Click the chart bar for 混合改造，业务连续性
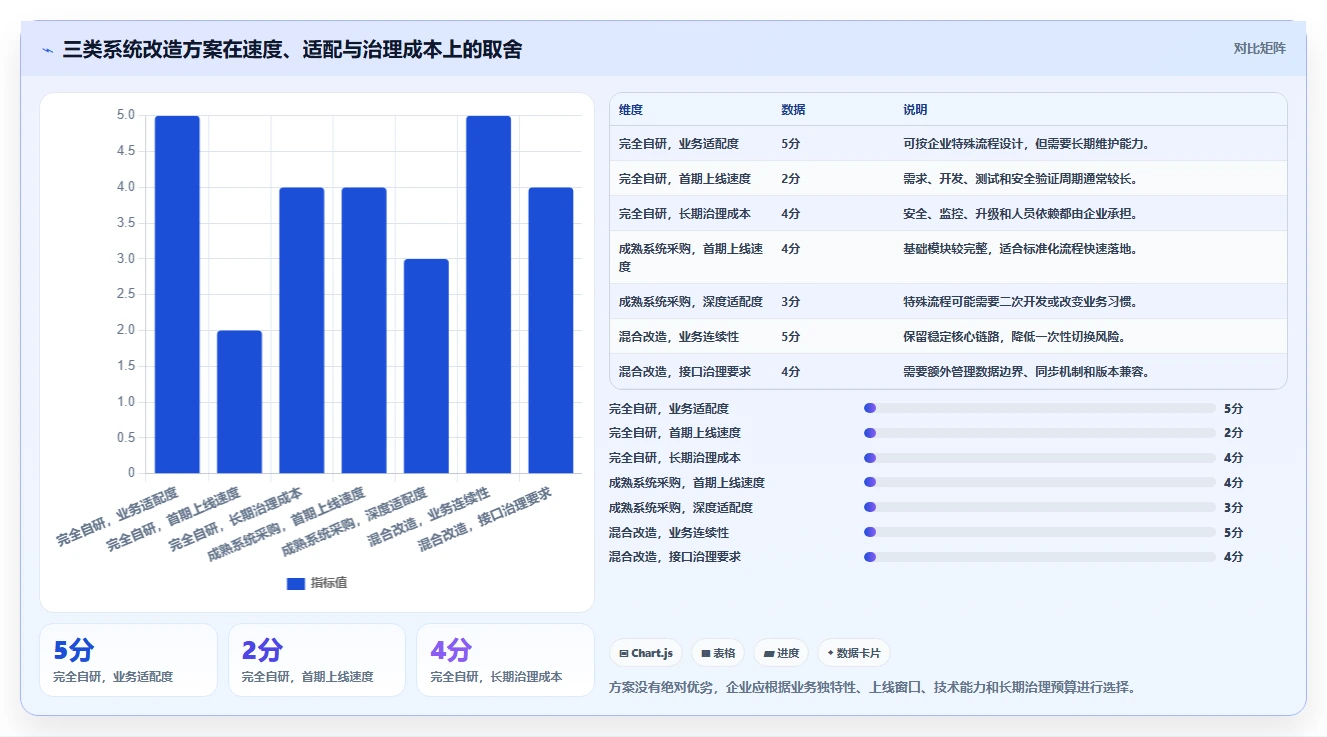The height and width of the screenshot is (737, 1327). coord(489,294)
